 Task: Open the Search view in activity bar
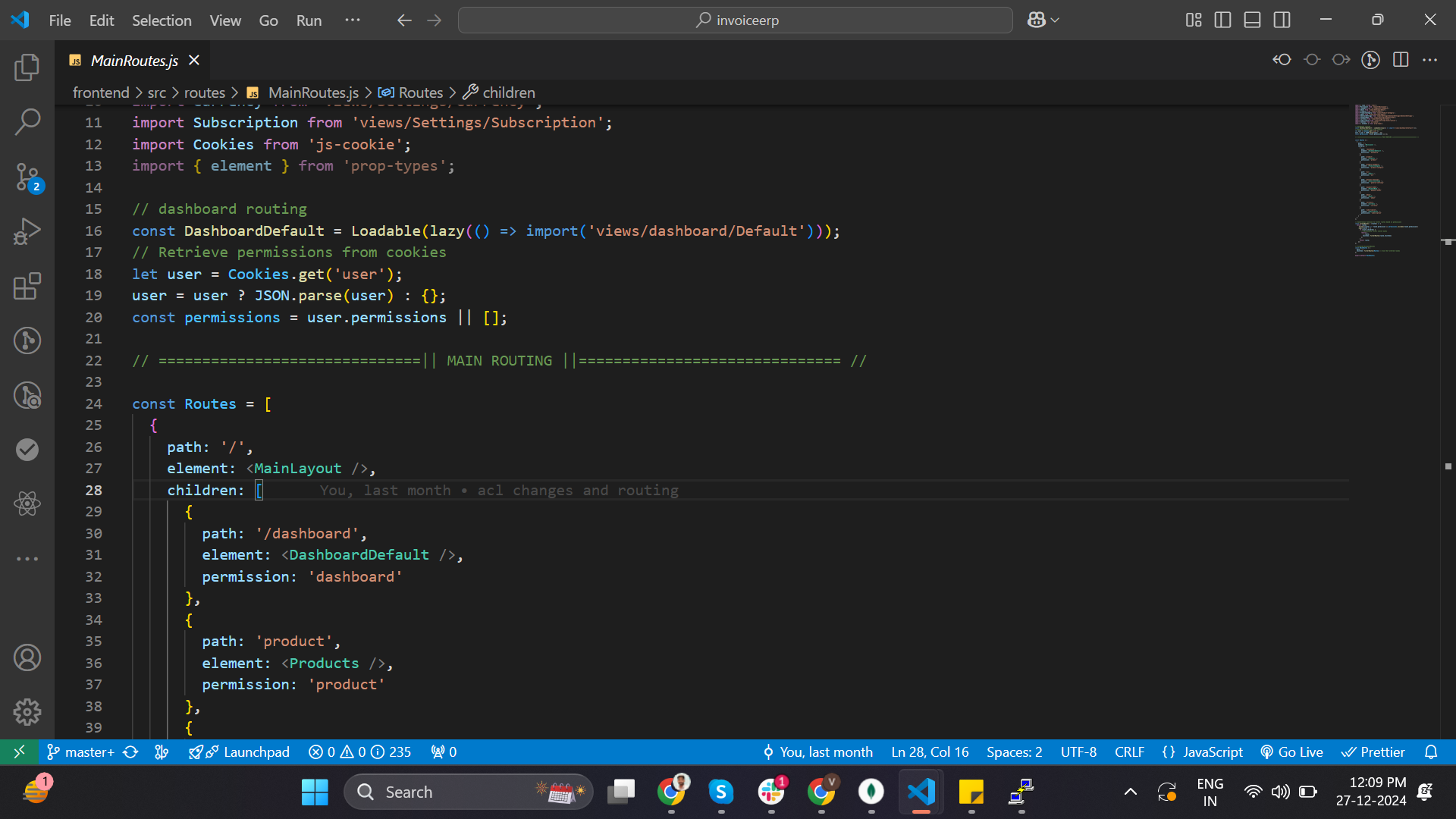pyautogui.click(x=27, y=121)
